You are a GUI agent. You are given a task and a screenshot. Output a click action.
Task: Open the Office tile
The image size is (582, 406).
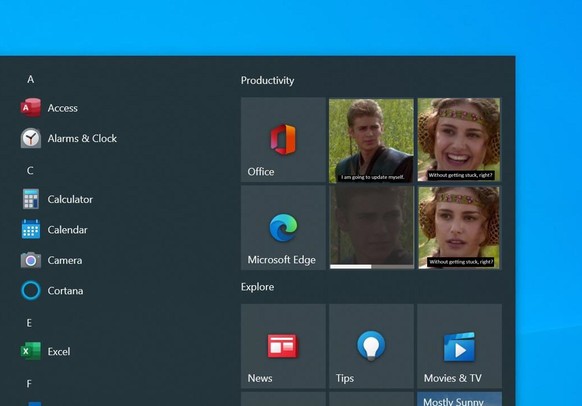click(283, 140)
